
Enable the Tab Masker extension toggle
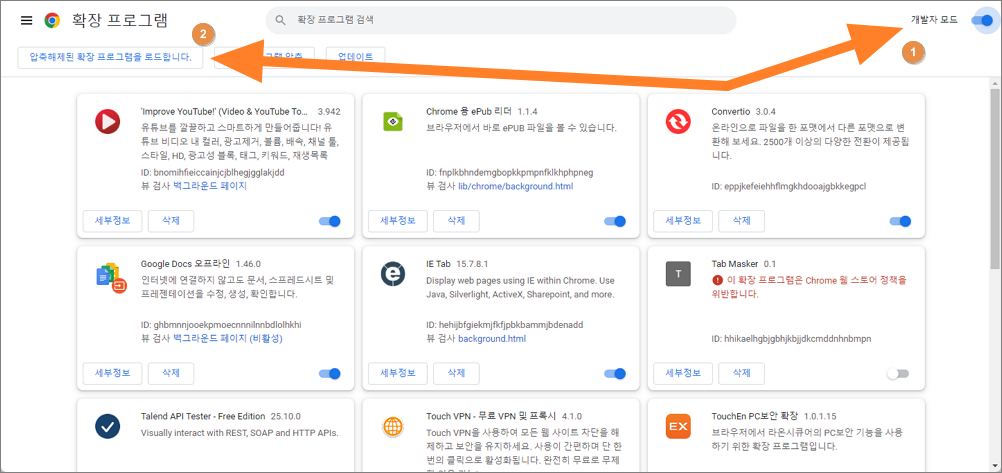pos(898,373)
